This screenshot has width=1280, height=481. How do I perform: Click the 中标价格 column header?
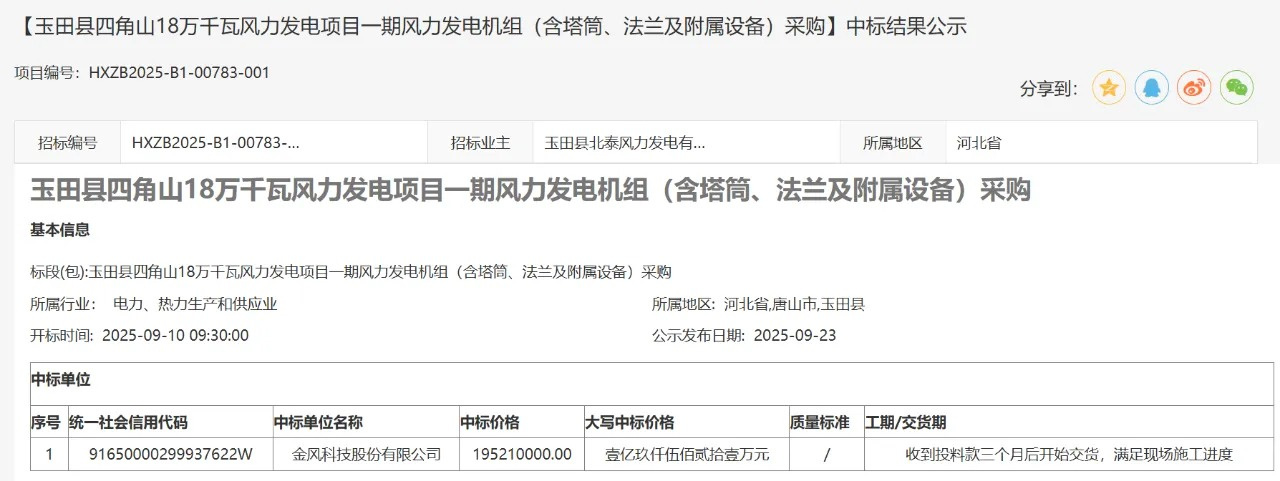coord(522,422)
